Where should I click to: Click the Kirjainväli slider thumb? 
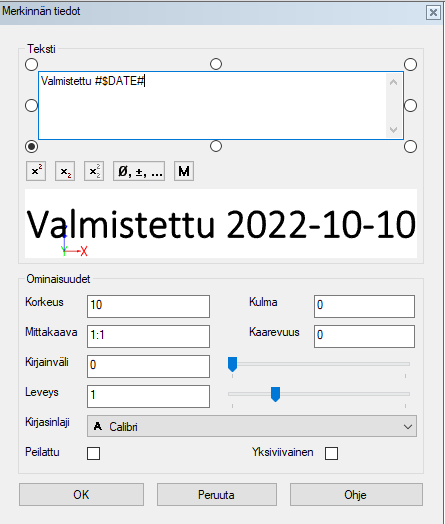233,364
